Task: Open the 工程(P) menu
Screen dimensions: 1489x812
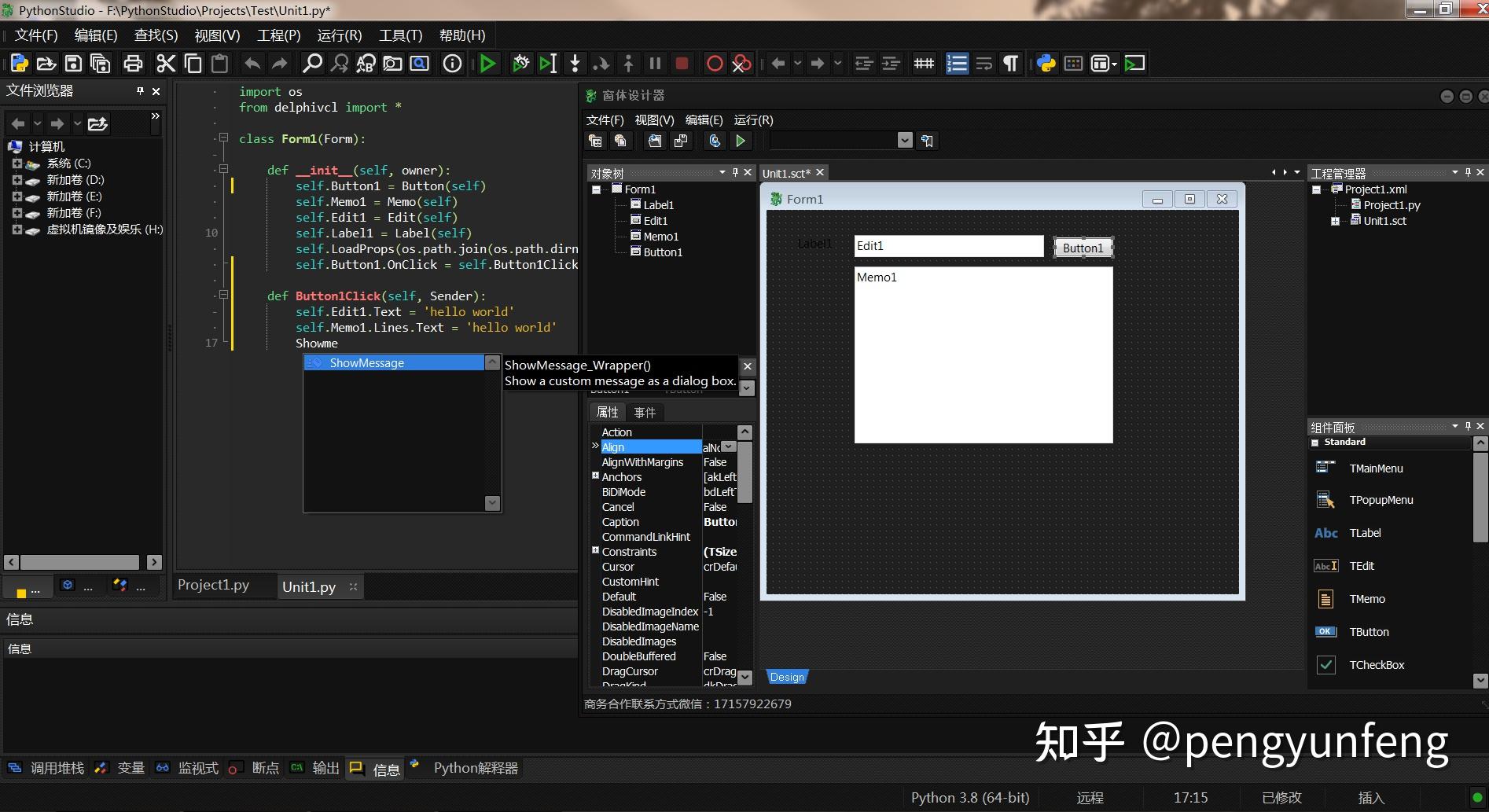Action: [x=278, y=35]
